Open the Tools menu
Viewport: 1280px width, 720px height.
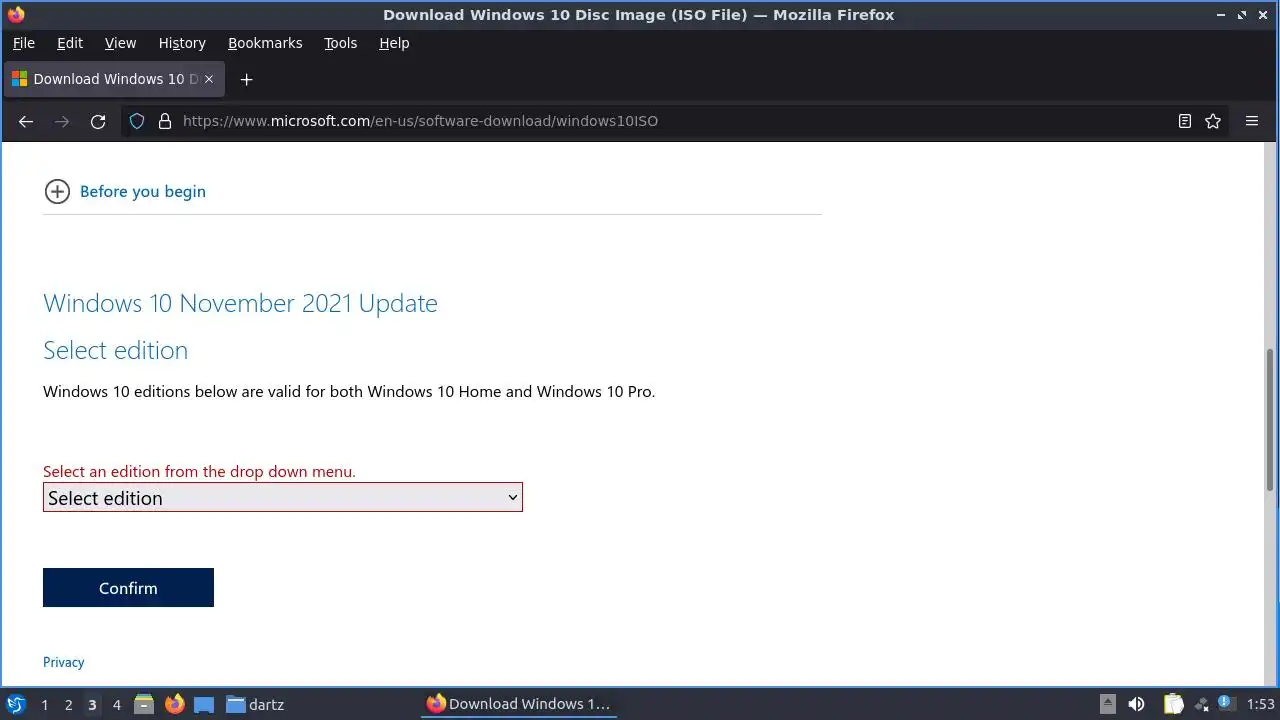pos(340,43)
